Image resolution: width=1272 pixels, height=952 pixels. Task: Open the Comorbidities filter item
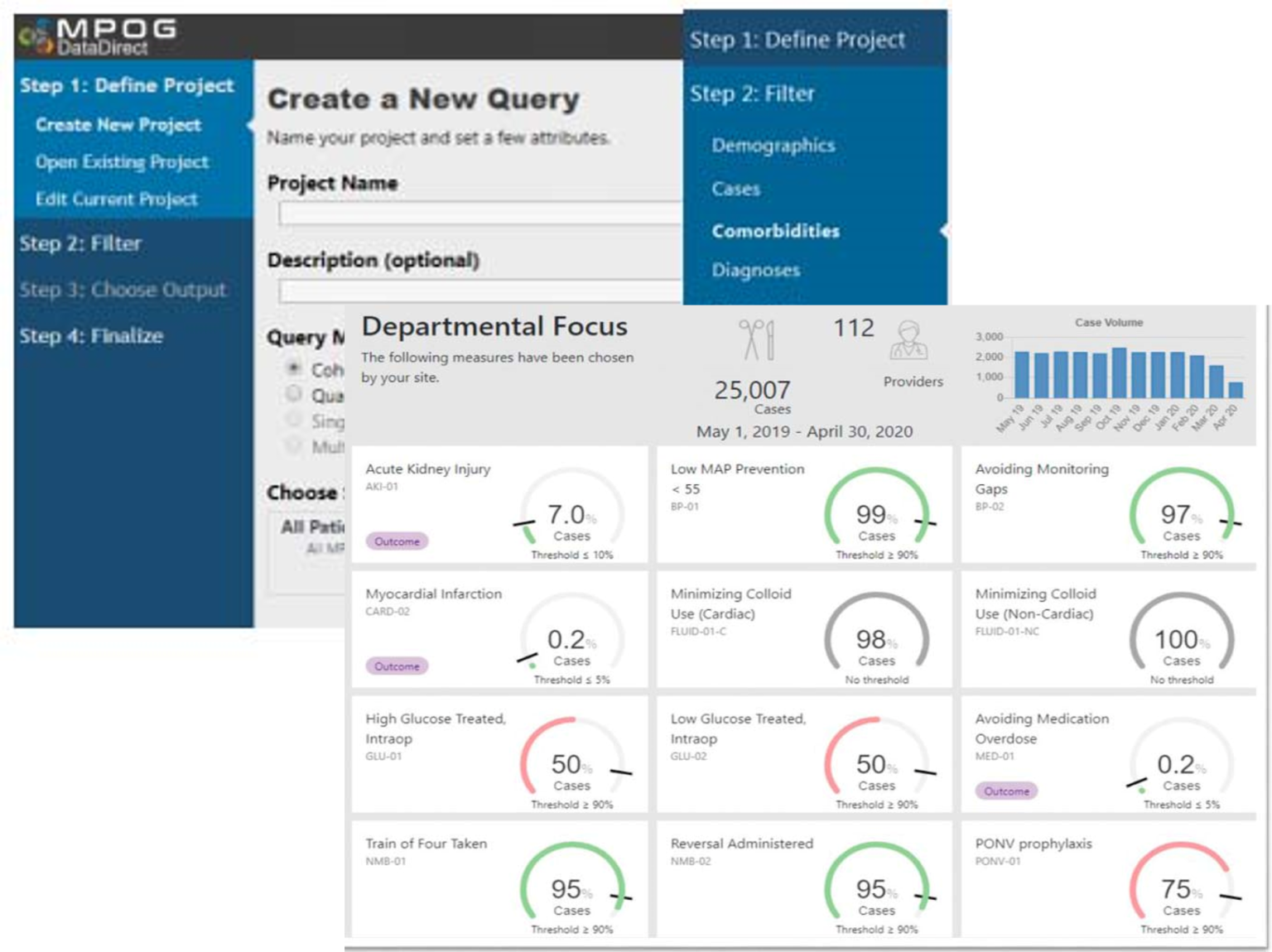point(775,231)
